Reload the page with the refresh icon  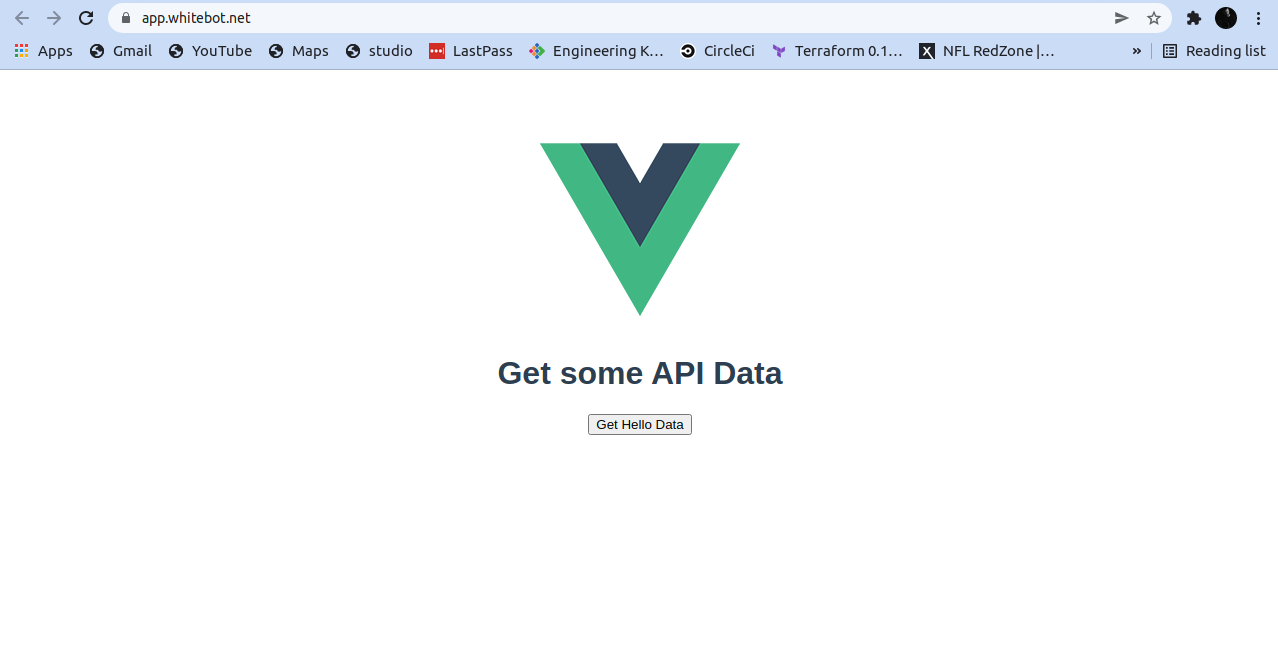(86, 18)
